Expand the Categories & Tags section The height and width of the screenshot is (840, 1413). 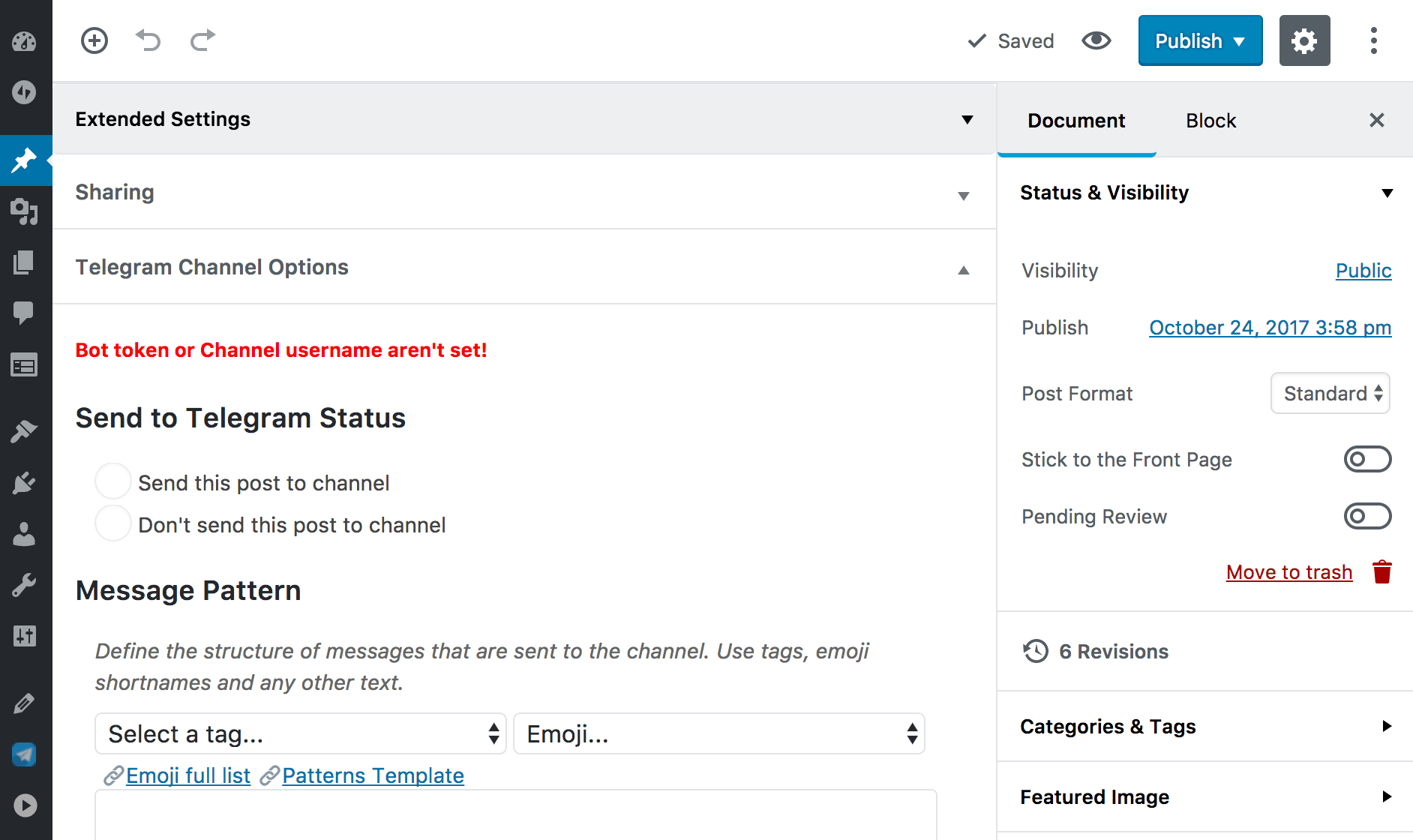1204,726
